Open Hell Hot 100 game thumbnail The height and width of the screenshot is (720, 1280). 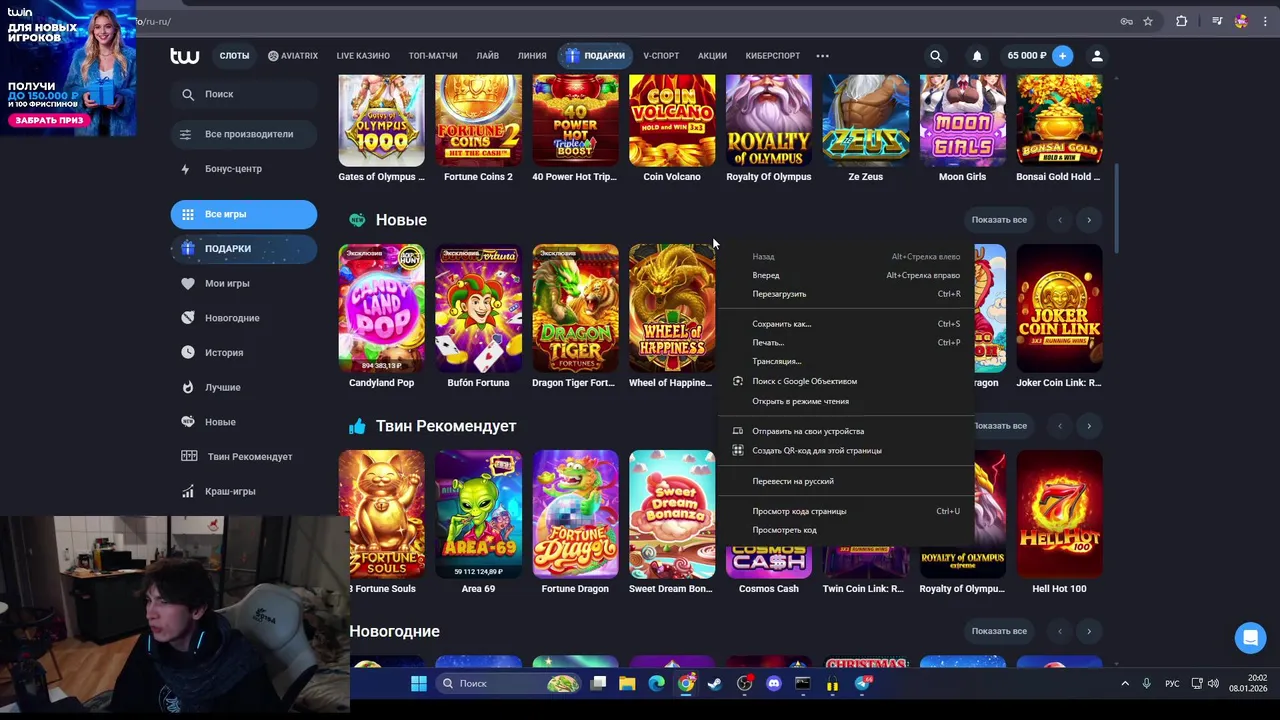(1059, 514)
